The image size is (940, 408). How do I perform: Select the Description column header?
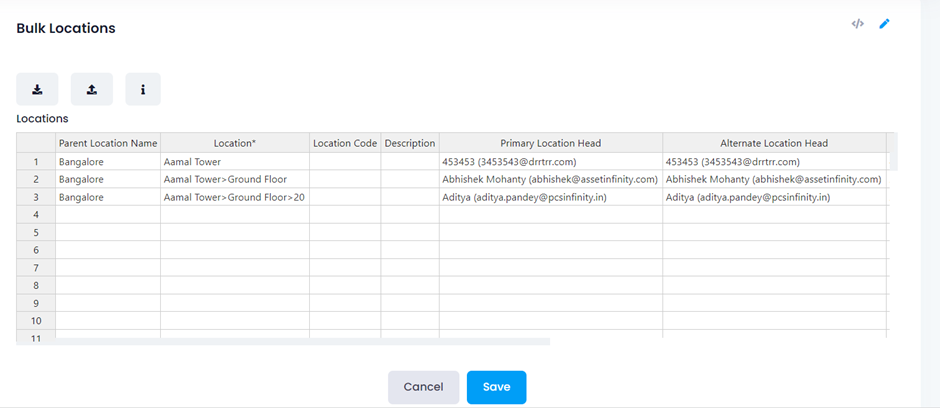click(410, 143)
